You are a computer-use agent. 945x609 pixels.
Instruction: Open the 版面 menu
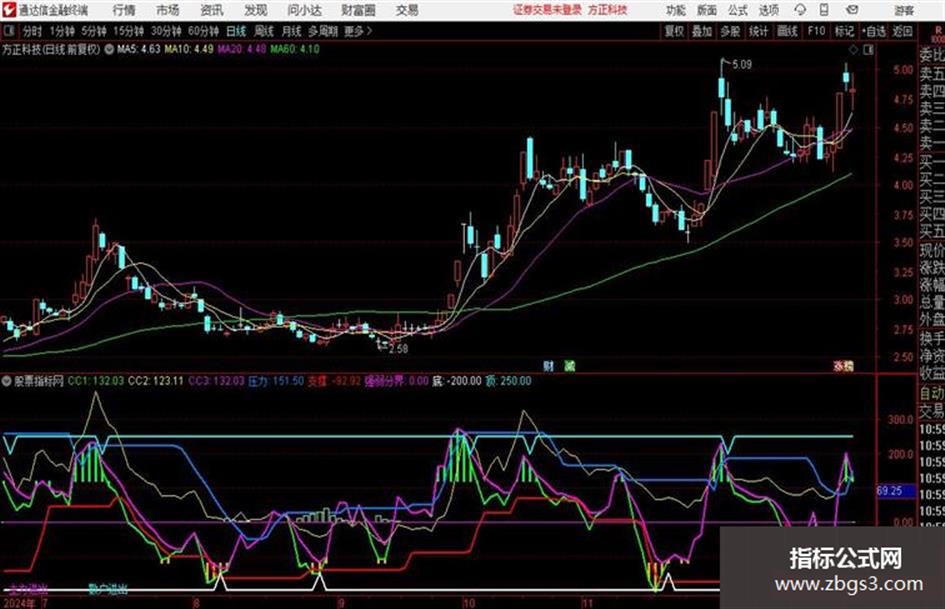coord(706,10)
